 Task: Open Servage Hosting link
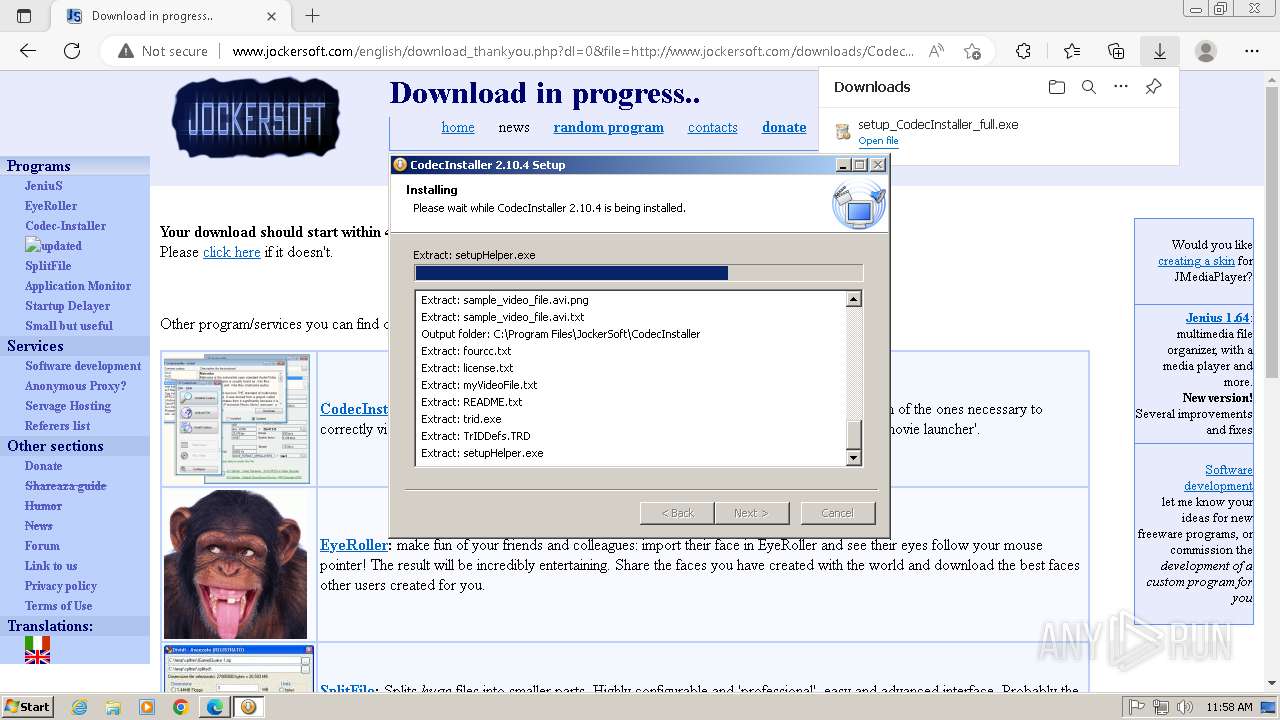click(68, 406)
